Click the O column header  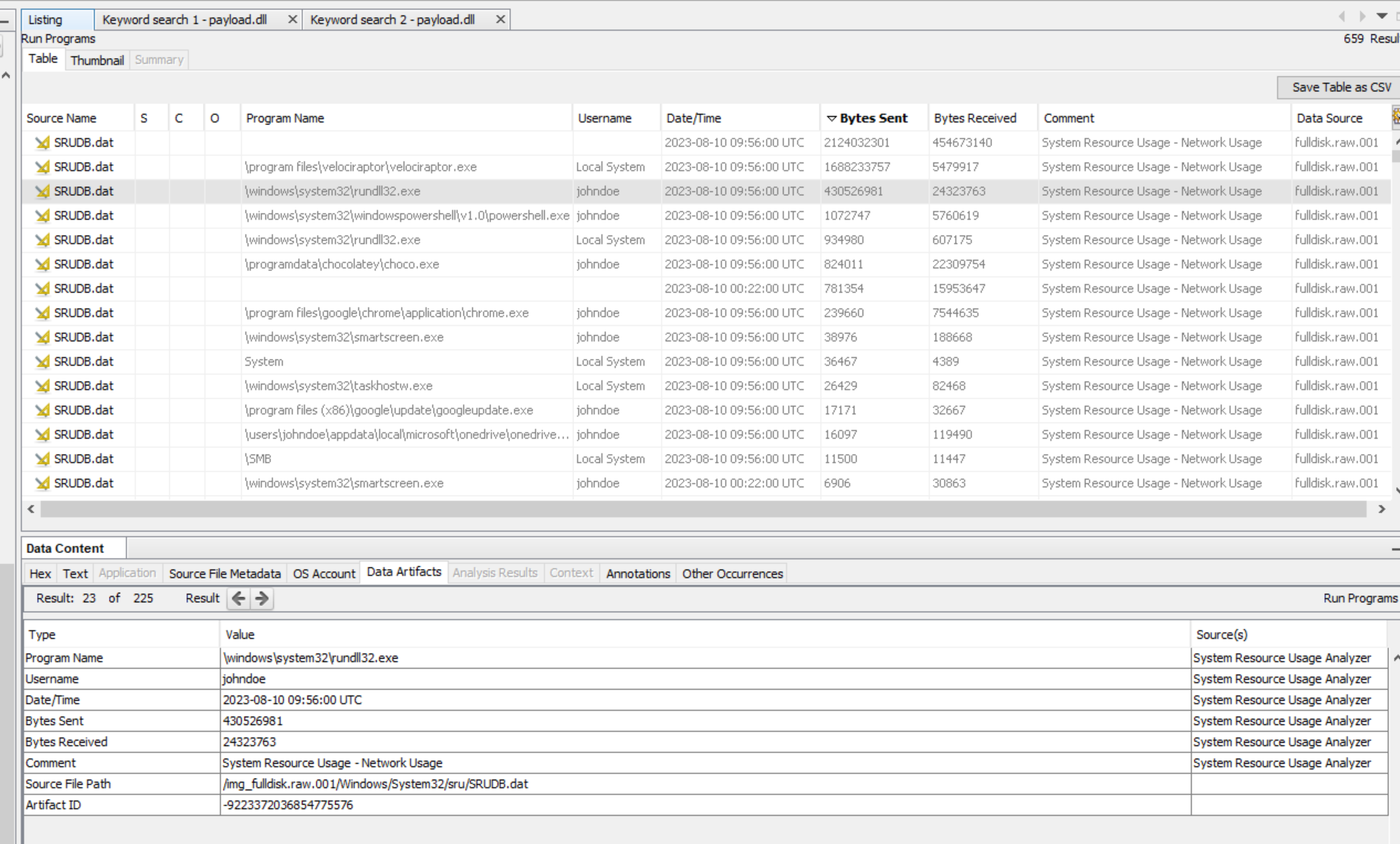click(222, 118)
